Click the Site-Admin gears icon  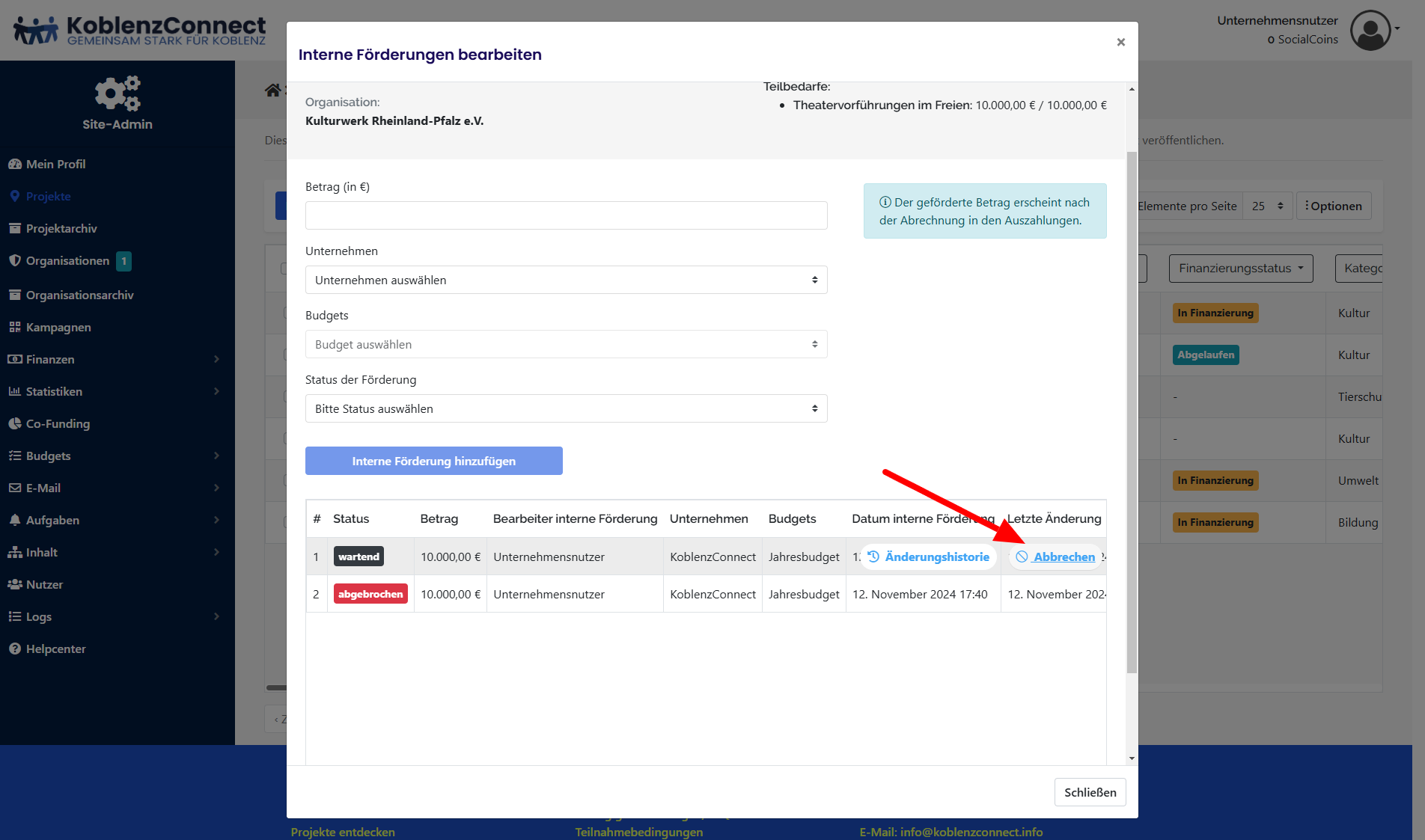pos(118,93)
